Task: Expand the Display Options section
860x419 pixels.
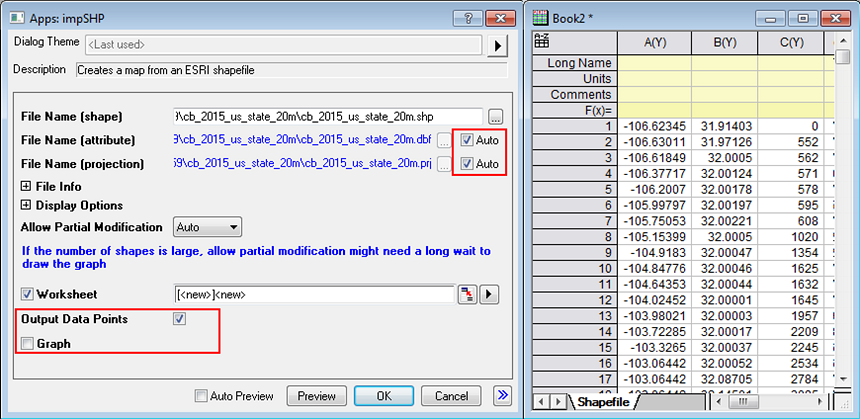Action: (25, 206)
